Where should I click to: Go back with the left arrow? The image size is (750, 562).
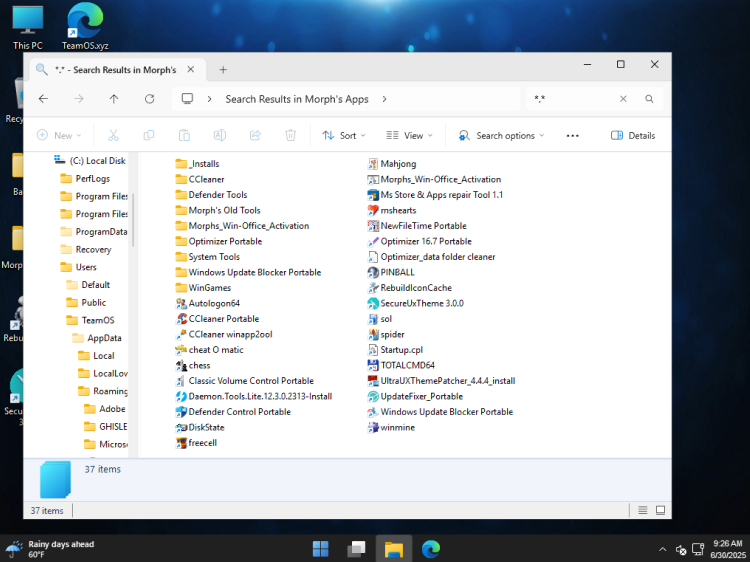(x=44, y=99)
